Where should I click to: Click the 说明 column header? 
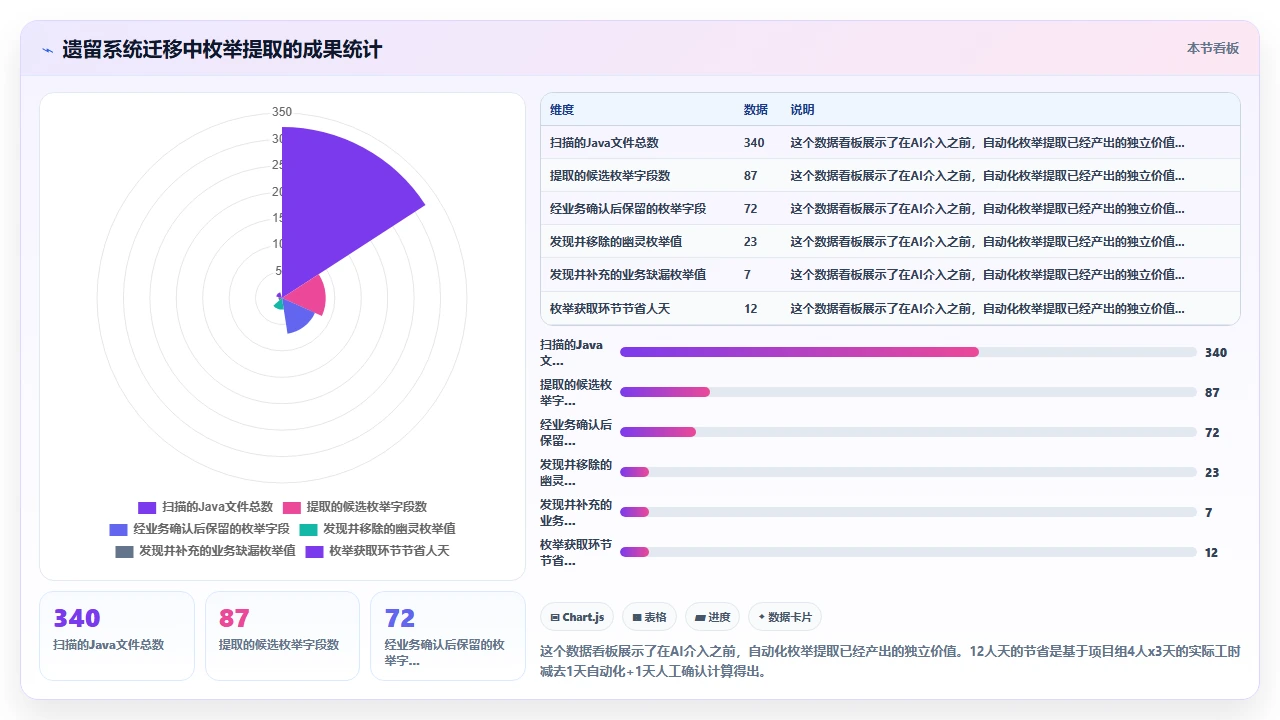coord(802,109)
